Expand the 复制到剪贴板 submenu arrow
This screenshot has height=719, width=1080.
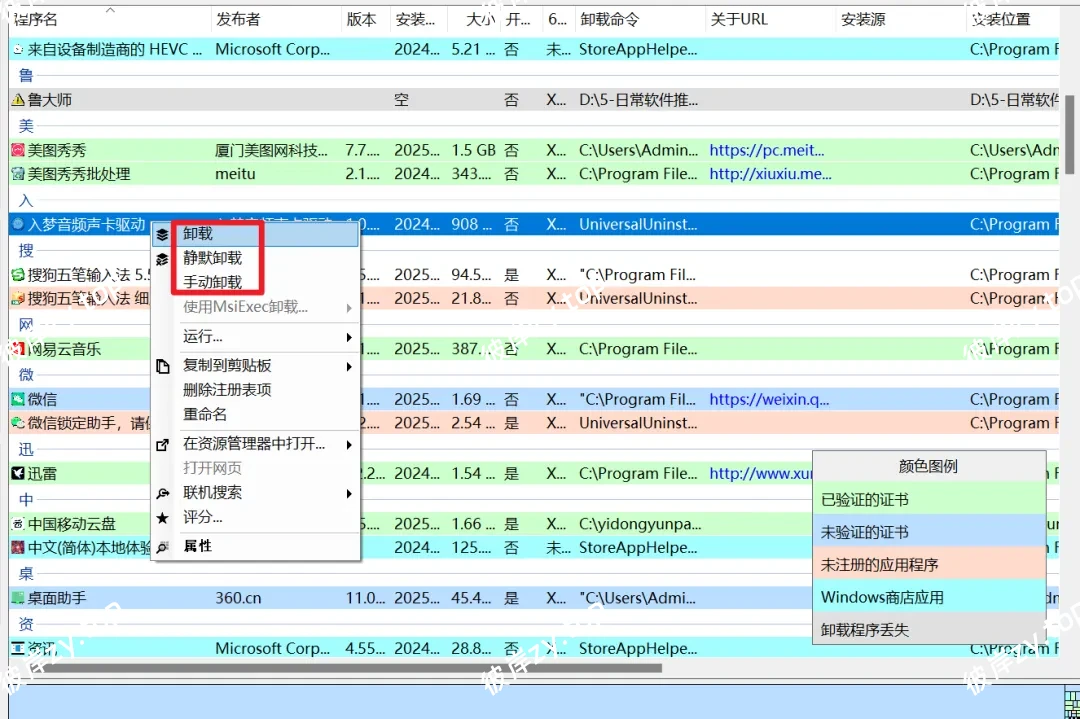point(350,366)
